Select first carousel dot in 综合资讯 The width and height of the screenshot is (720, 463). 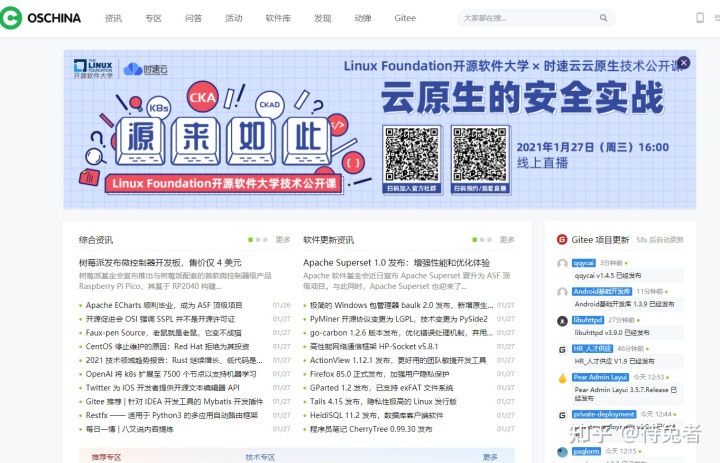(250, 240)
